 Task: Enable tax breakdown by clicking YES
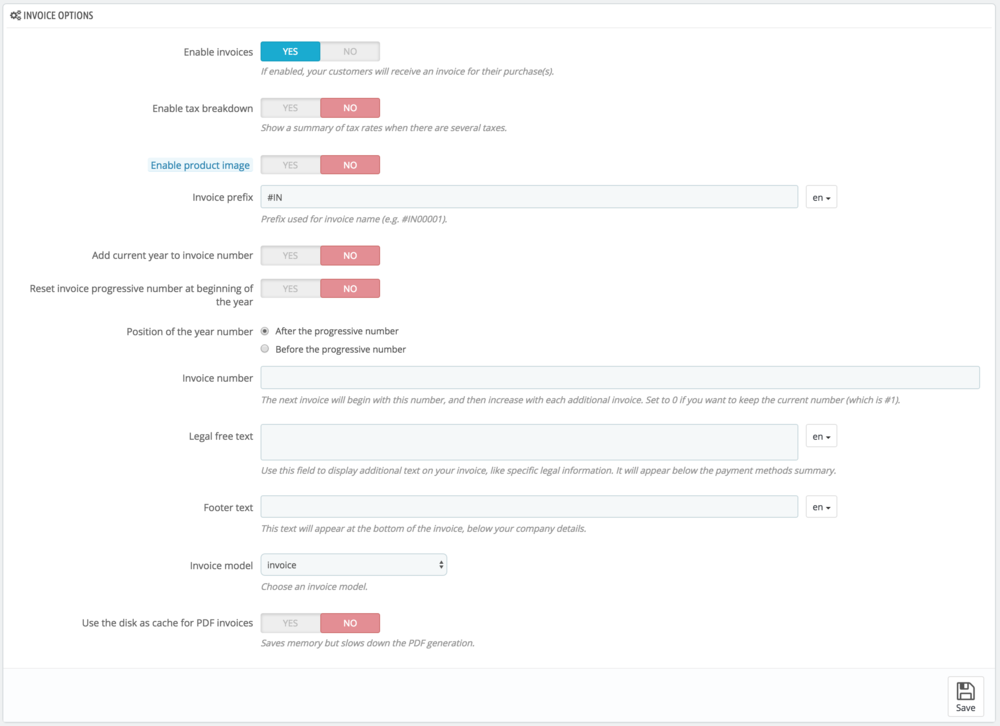click(x=289, y=107)
